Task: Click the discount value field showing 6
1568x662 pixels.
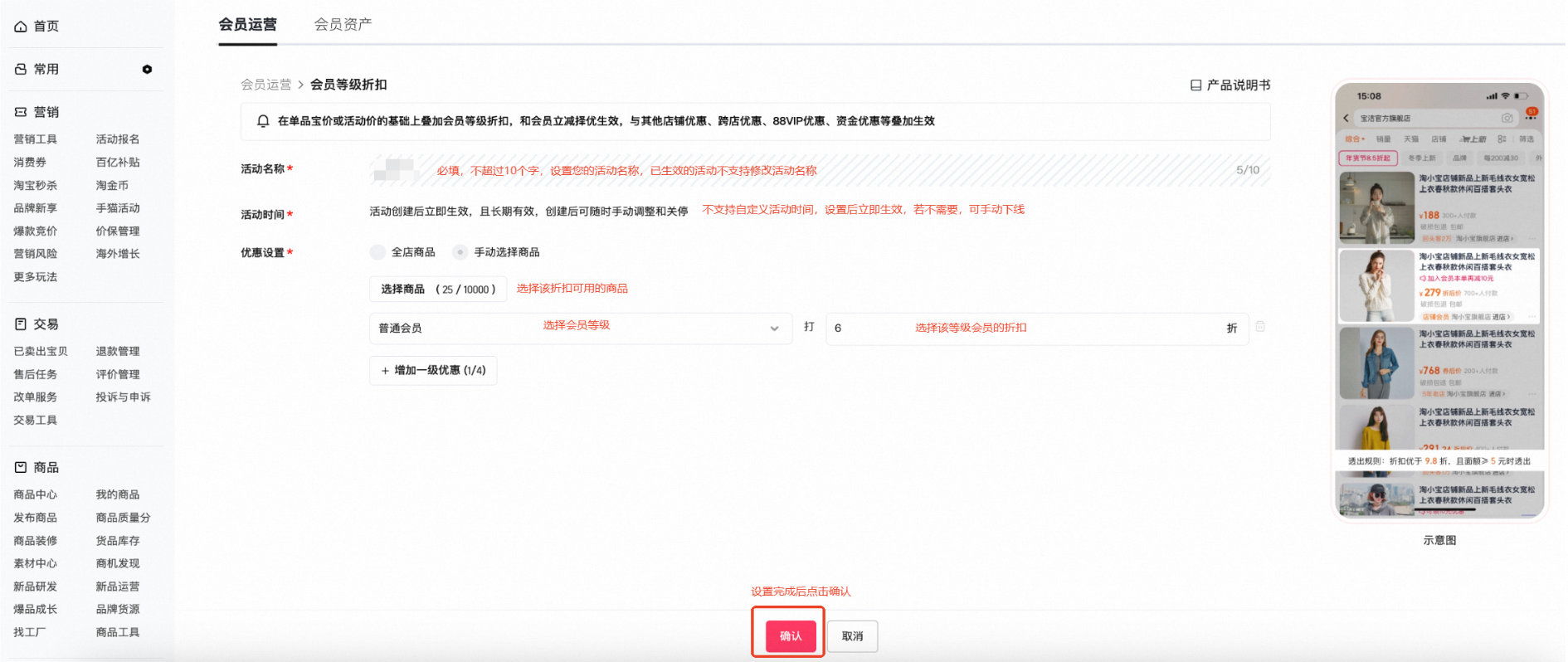Action: 1037,329
